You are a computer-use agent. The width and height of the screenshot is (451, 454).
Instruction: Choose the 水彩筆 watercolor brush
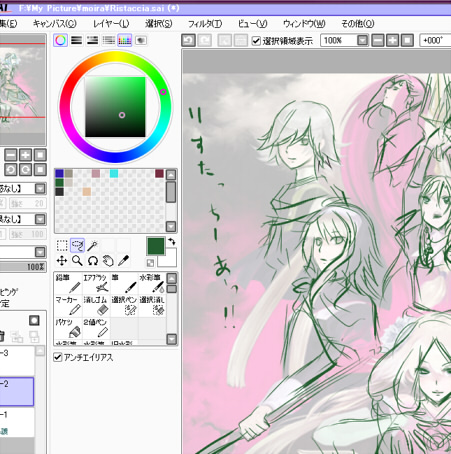152,283
